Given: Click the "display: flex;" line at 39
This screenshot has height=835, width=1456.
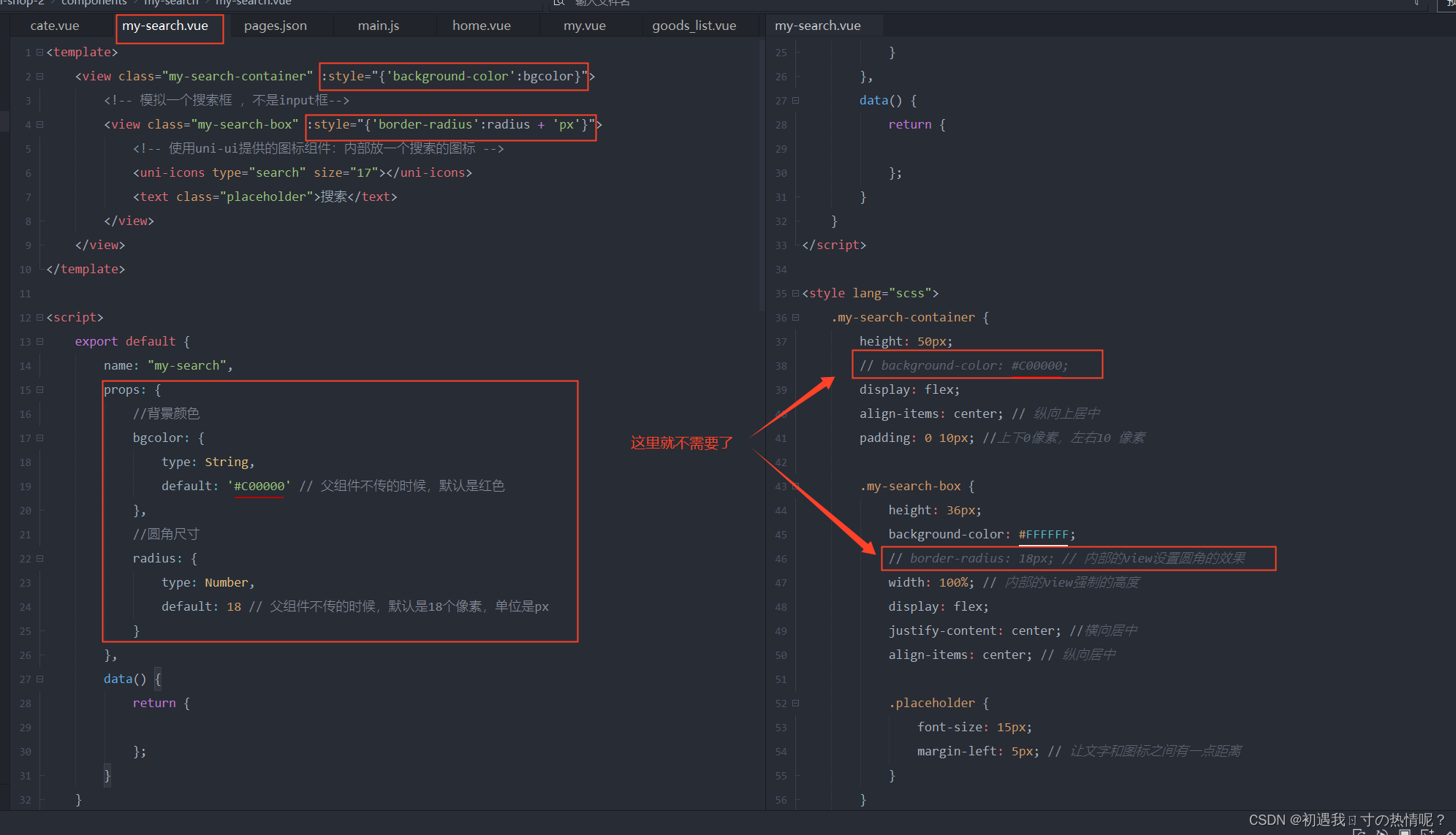Looking at the screenshot, I should [x=909, y=389].
